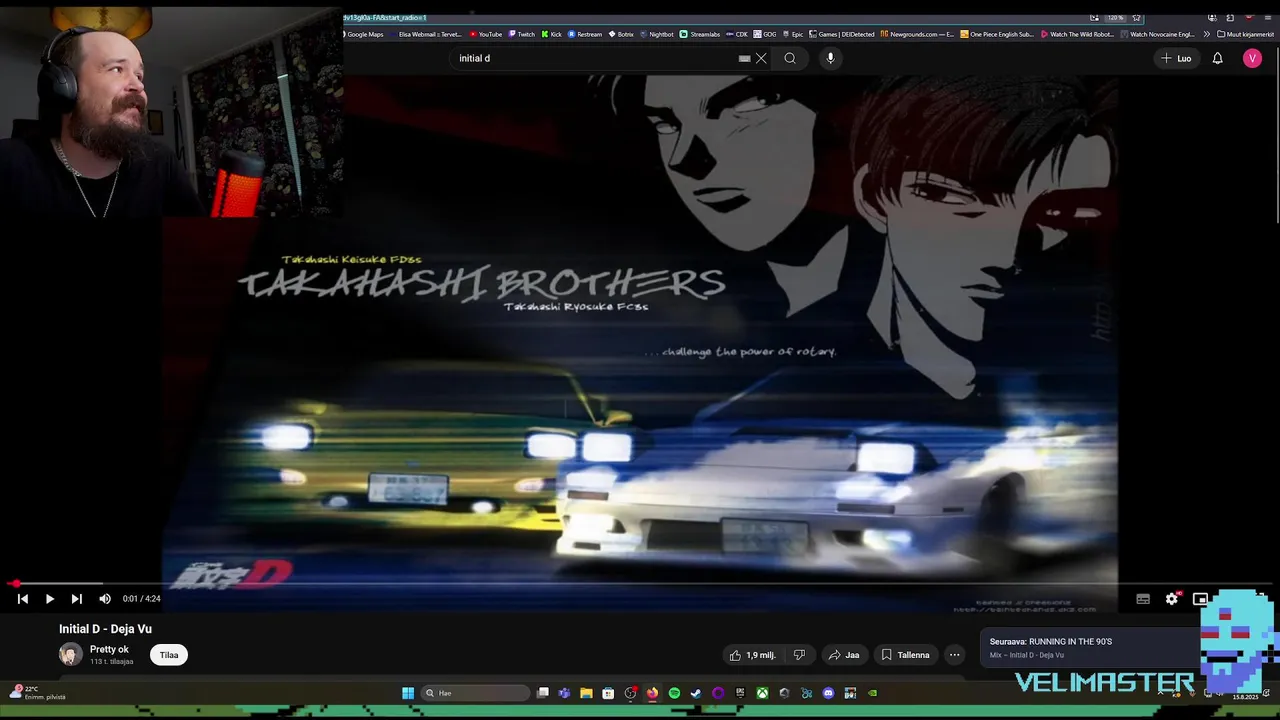Open the GOG bookmark

(765, 34)
